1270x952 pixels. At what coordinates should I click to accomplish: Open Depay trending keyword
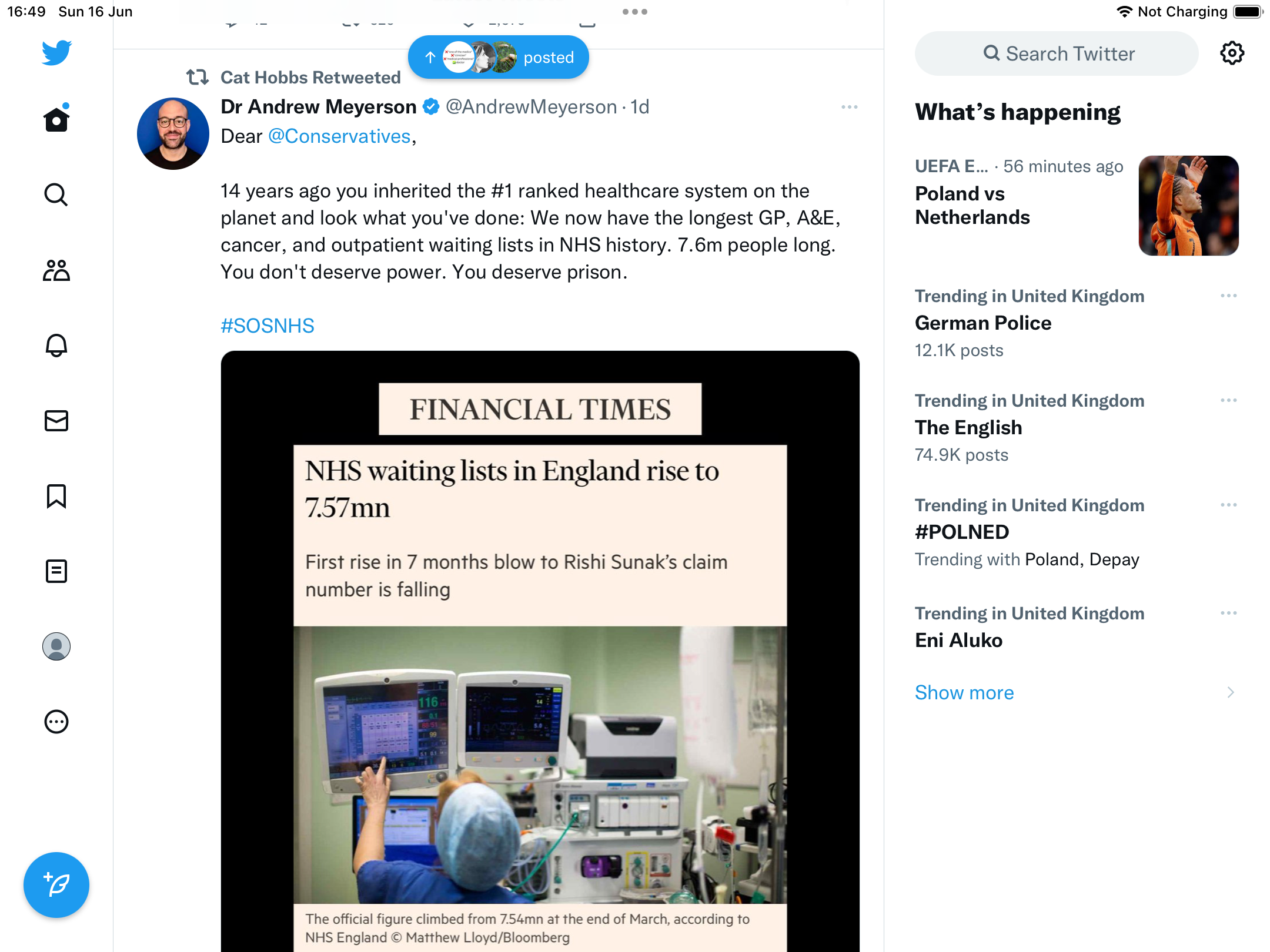coord(1114,559)
